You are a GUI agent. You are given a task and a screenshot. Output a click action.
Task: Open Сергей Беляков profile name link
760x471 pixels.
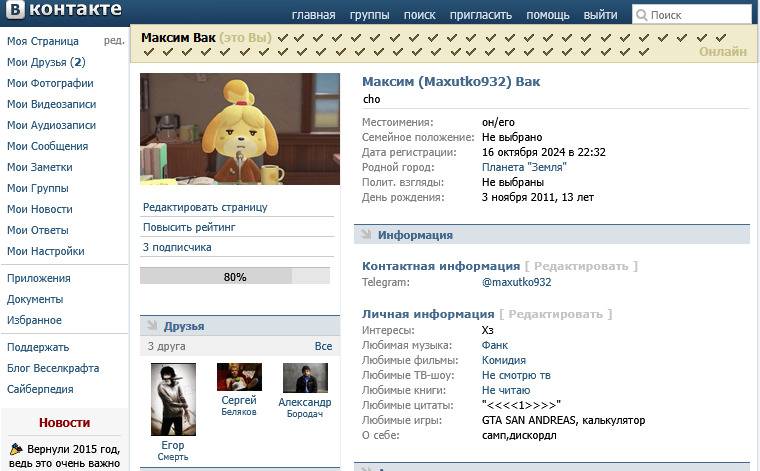point(239,406)
